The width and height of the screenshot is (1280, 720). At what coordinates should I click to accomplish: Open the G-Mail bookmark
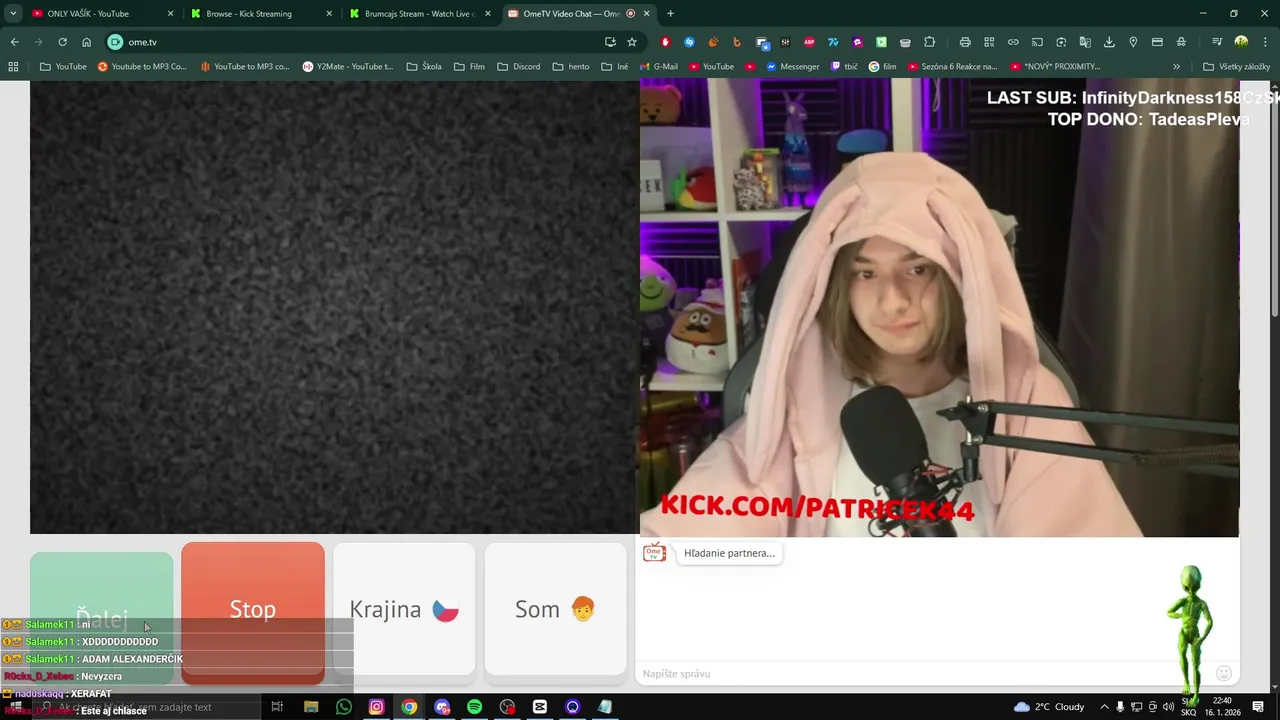[658, 67]
